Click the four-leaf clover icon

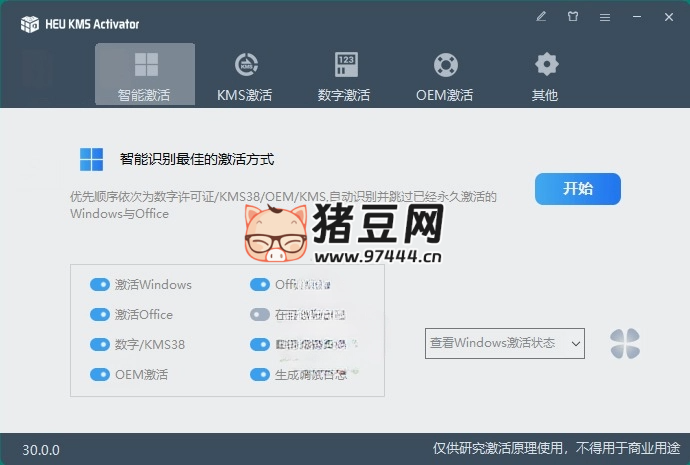[625, 344]
